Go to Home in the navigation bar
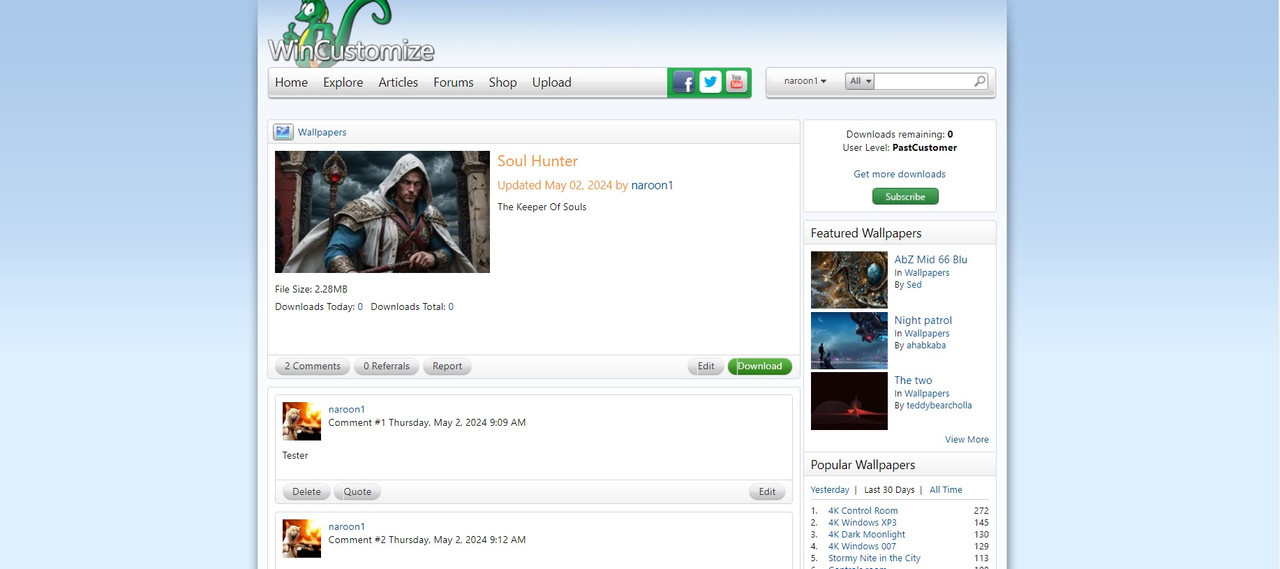Viewport: 1280px width, 569px height. pos(291,82)
